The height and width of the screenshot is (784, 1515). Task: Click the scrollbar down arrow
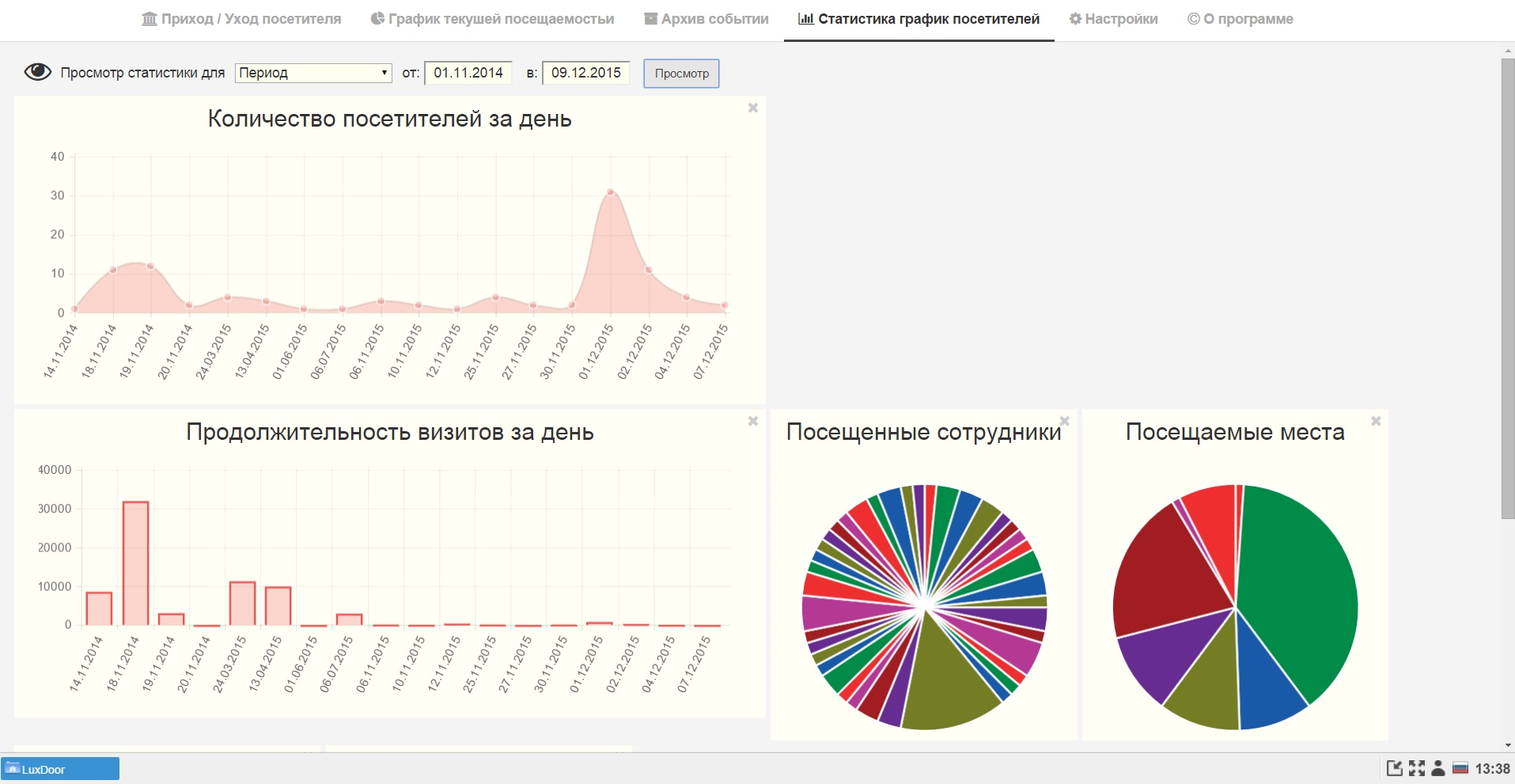(x=1508, y=745)
